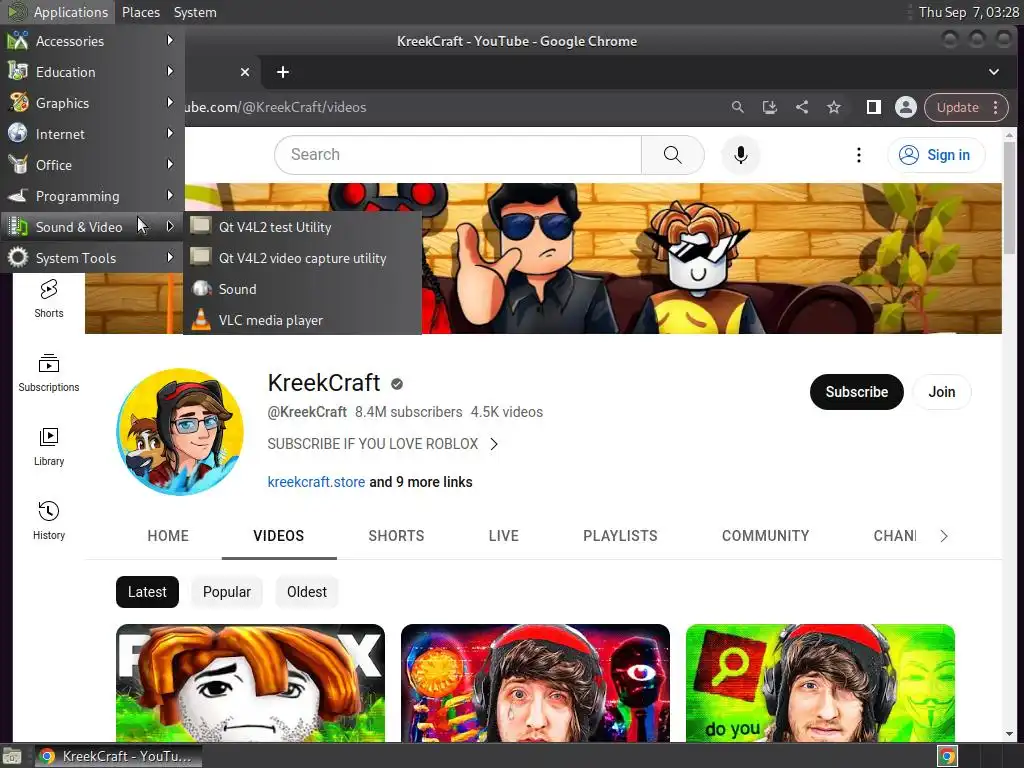1024x768 pixels.
Task: Click KreekCraft Chrome taskbar entry
Action: click(x=118, y=756)
